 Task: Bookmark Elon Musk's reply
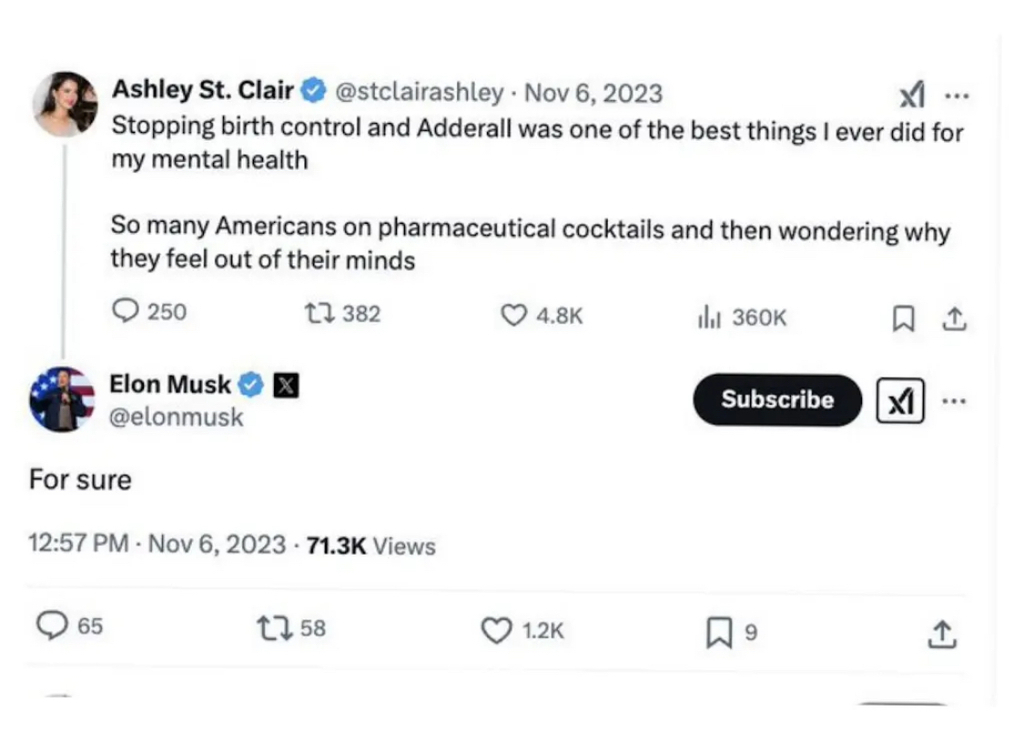[x=719, y=632]
